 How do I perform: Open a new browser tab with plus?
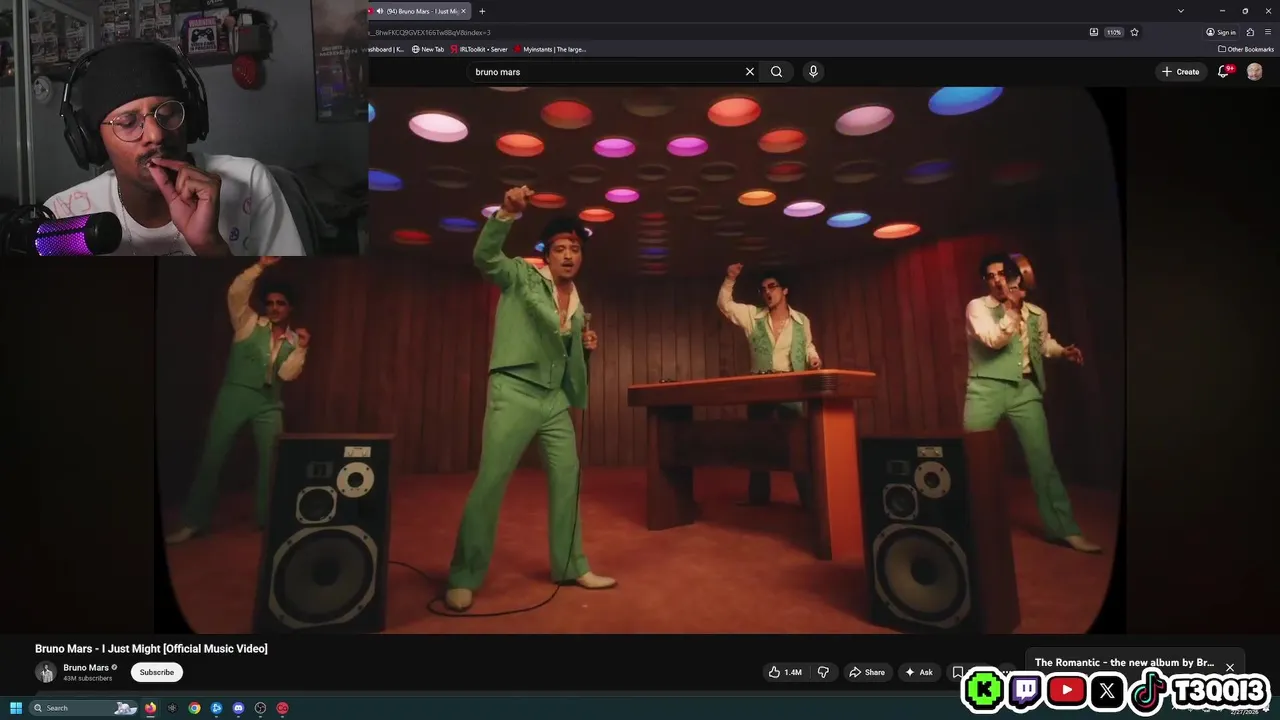(482, 11)
